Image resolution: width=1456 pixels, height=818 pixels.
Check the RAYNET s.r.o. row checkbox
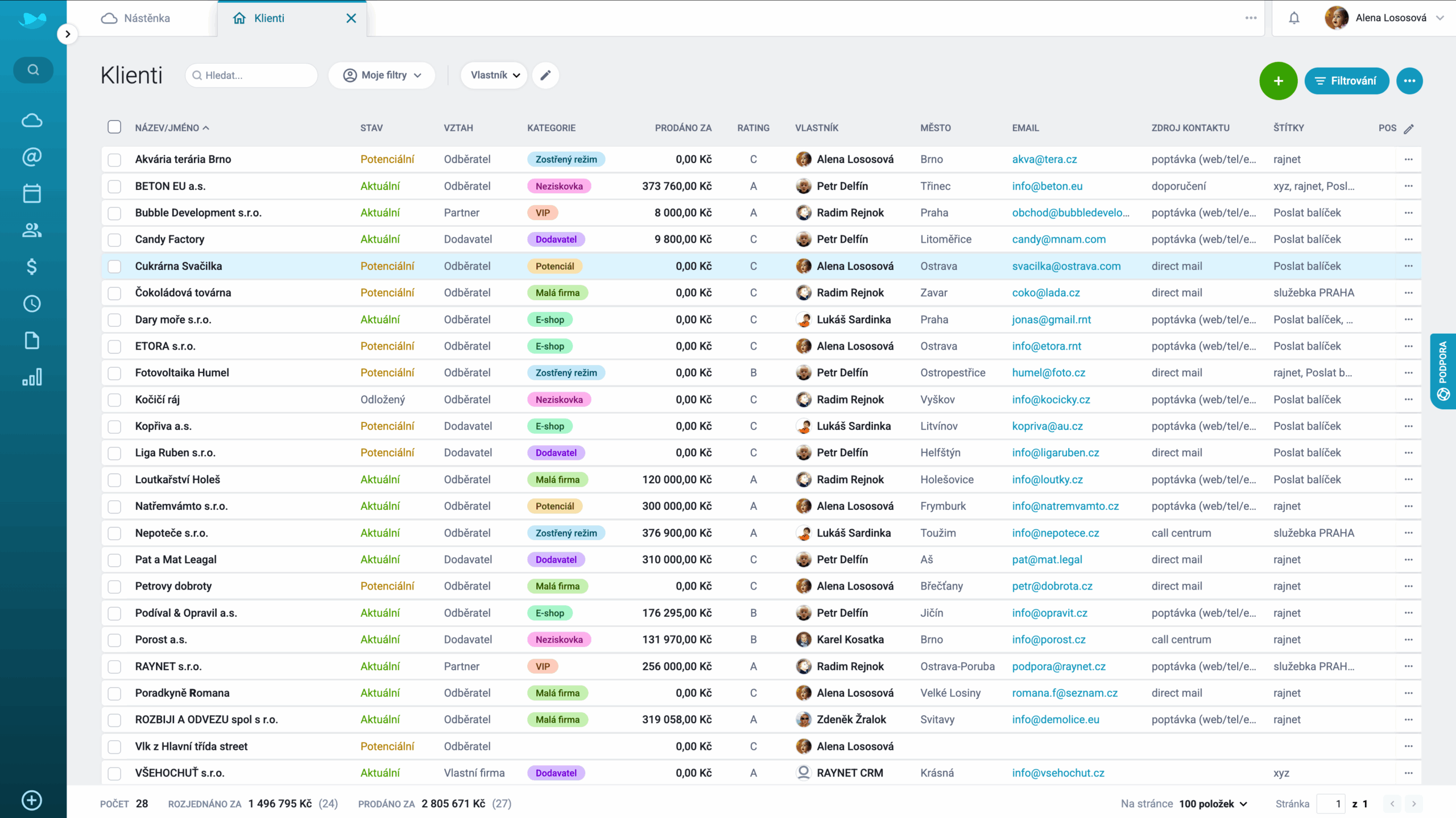click(x=114, y=667)
